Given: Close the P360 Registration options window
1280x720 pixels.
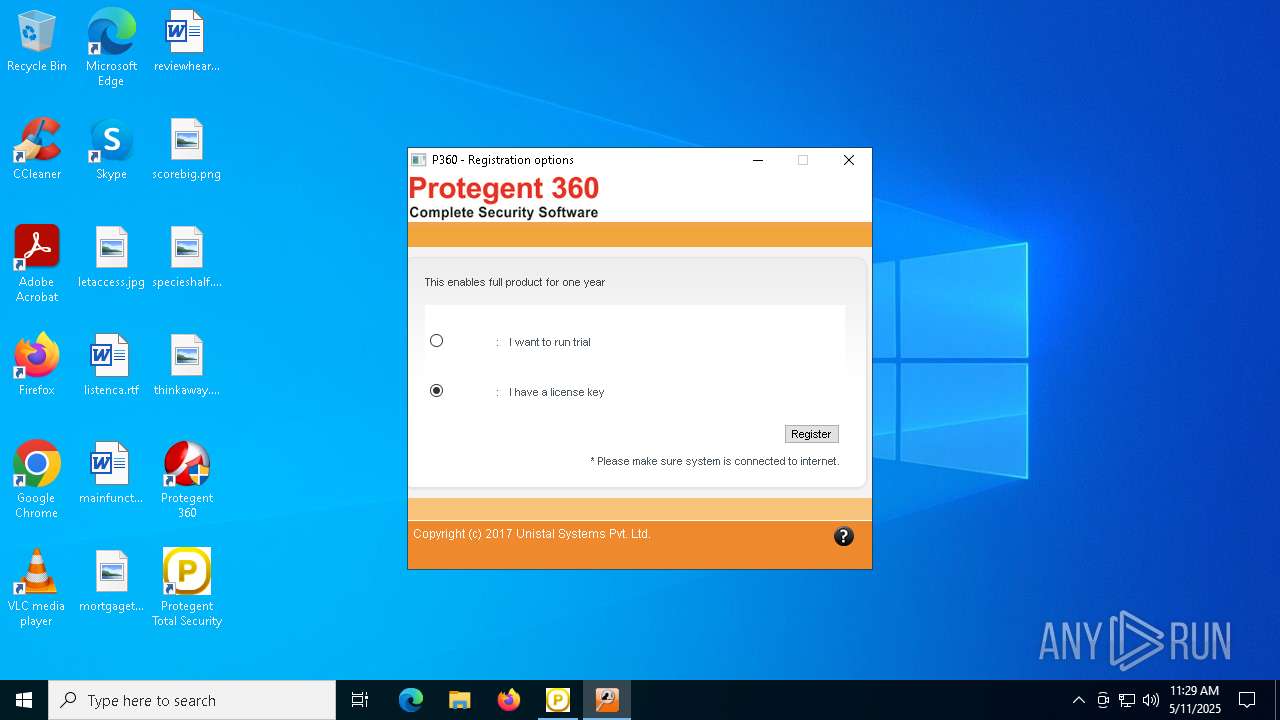Looking at the screenshot, I should tap(849, 160).
